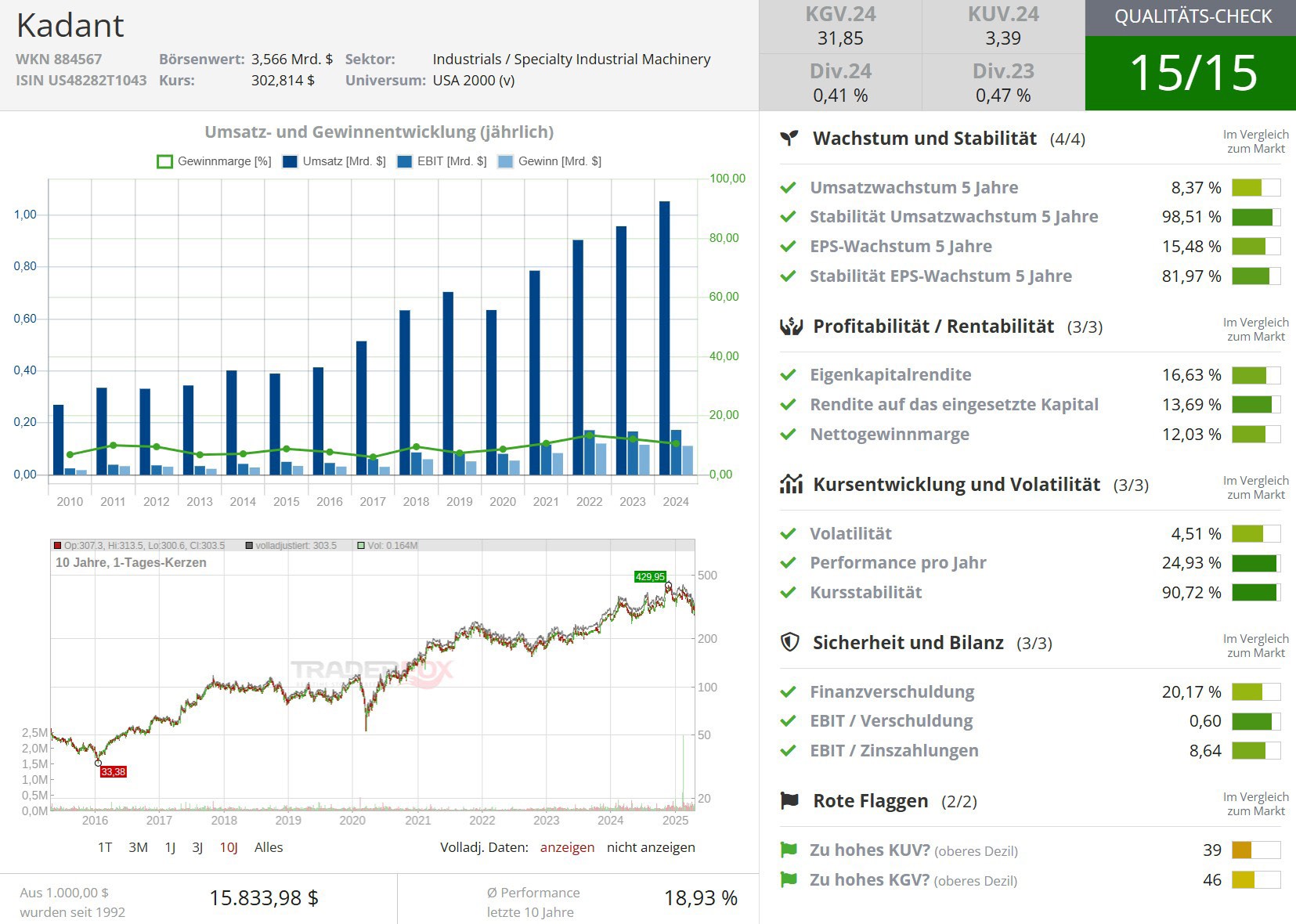Click the Zu hohes KGV yellow comparison bar
The image size is (1296, 924).
1256,879
